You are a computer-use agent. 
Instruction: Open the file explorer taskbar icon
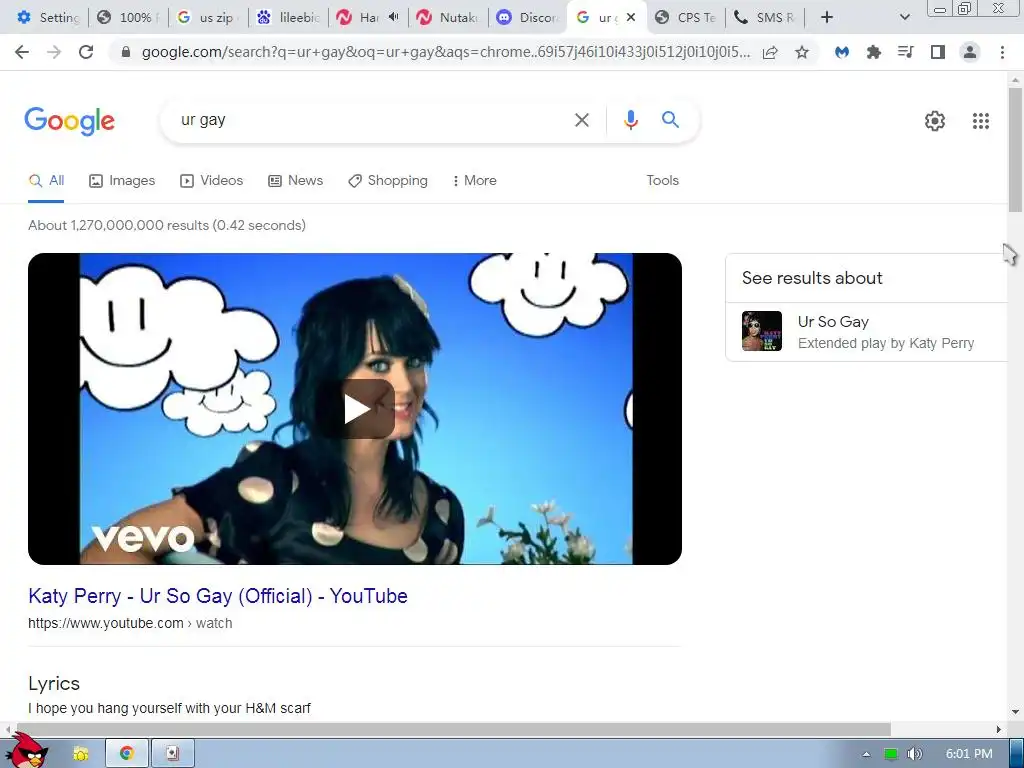pos(81,754)
